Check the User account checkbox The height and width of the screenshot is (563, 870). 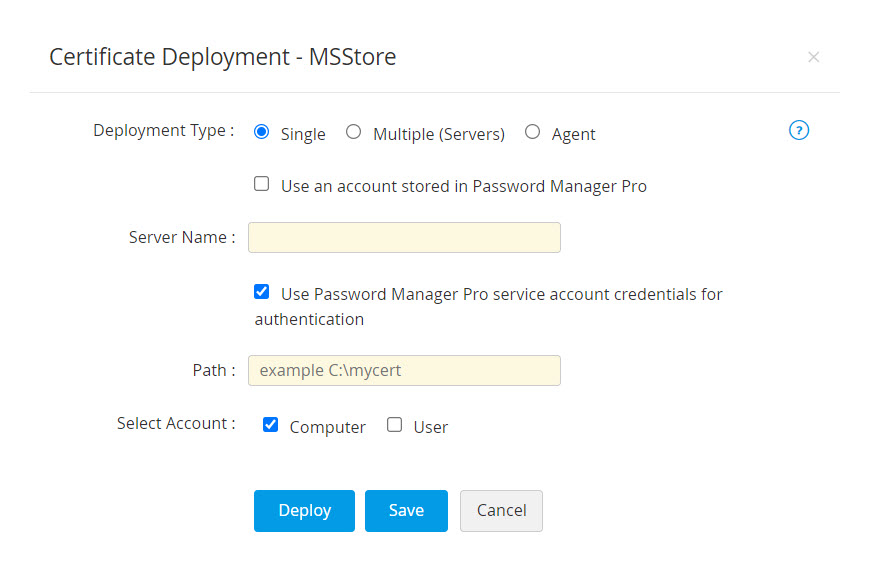coord(395,425)
